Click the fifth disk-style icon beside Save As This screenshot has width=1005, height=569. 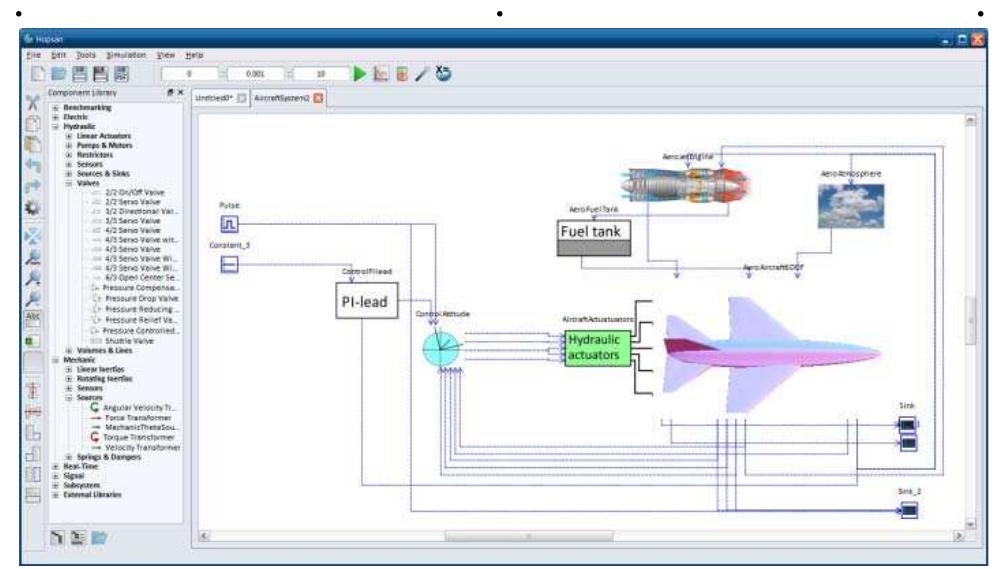click(121, 74)
